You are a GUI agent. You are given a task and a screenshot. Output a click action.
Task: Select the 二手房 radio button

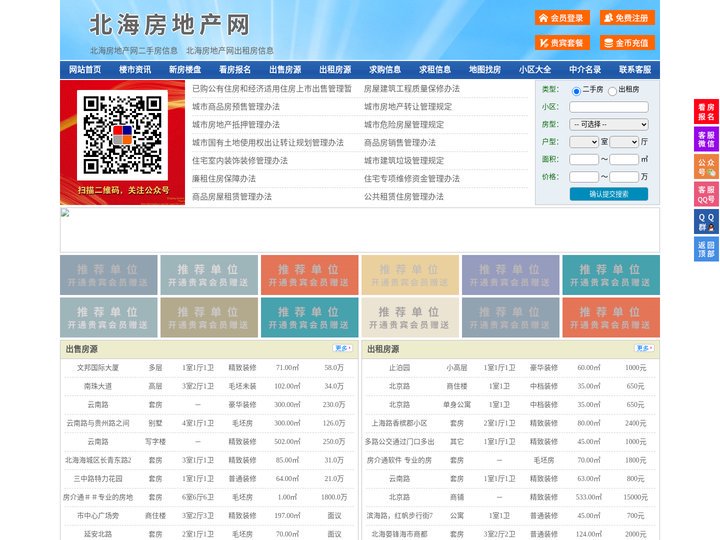pos(576,91)
